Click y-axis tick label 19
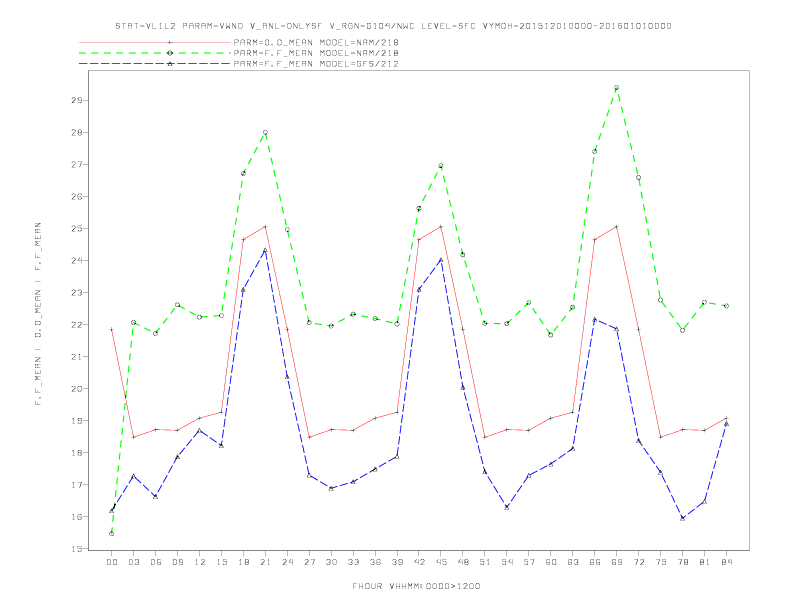The height and width of the screenshot is (612, 792). [76, 421]
